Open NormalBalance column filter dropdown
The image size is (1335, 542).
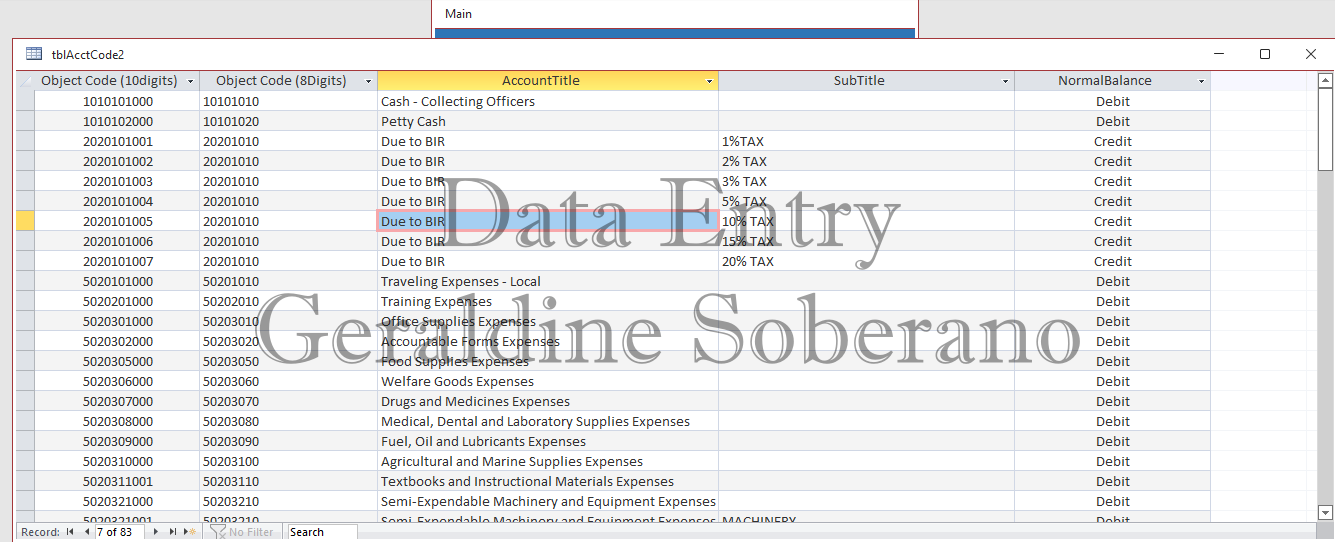pos(1202,81)
